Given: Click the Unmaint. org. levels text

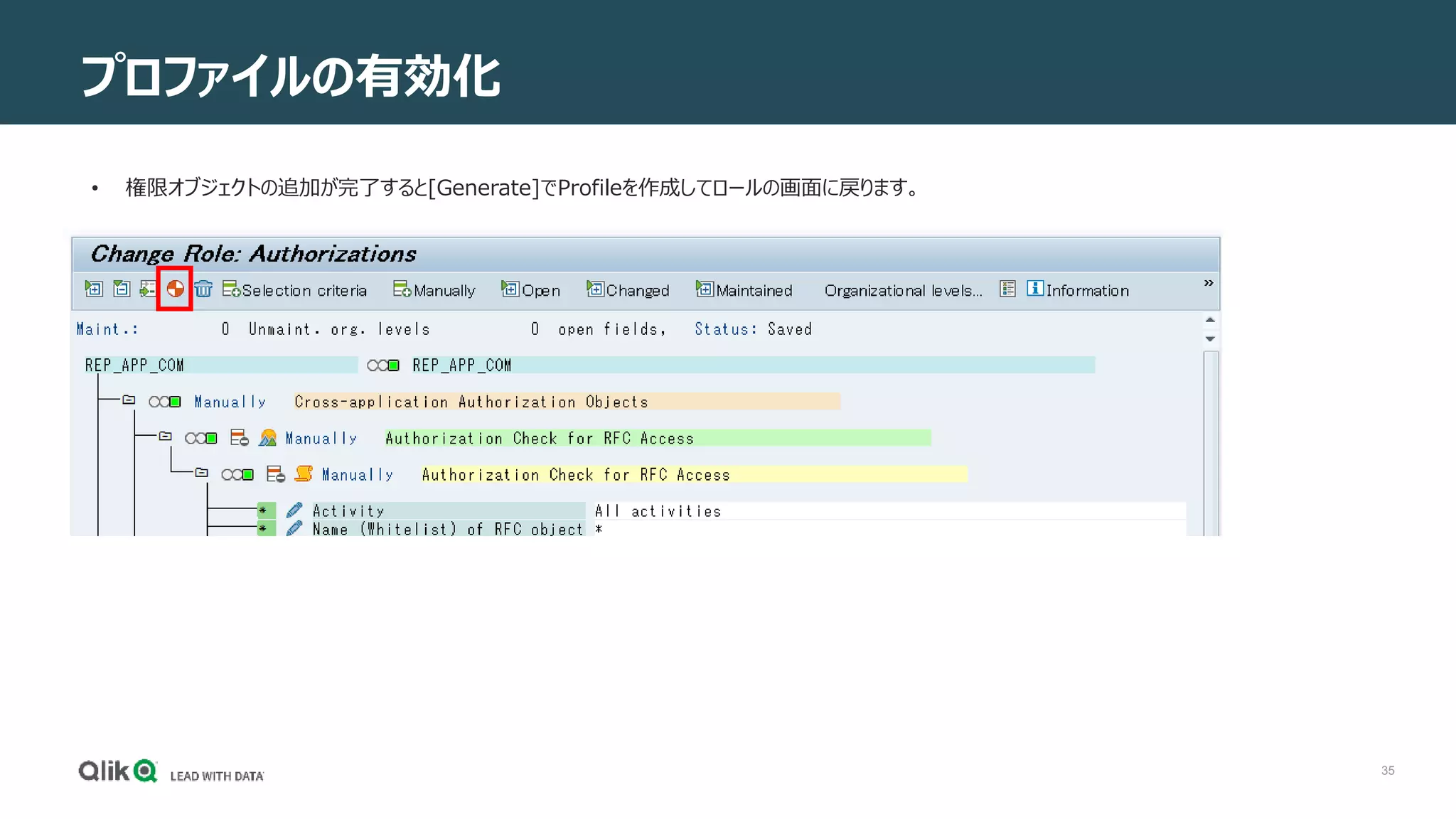Looking at the screenshot, I should (x=339, y=329).
